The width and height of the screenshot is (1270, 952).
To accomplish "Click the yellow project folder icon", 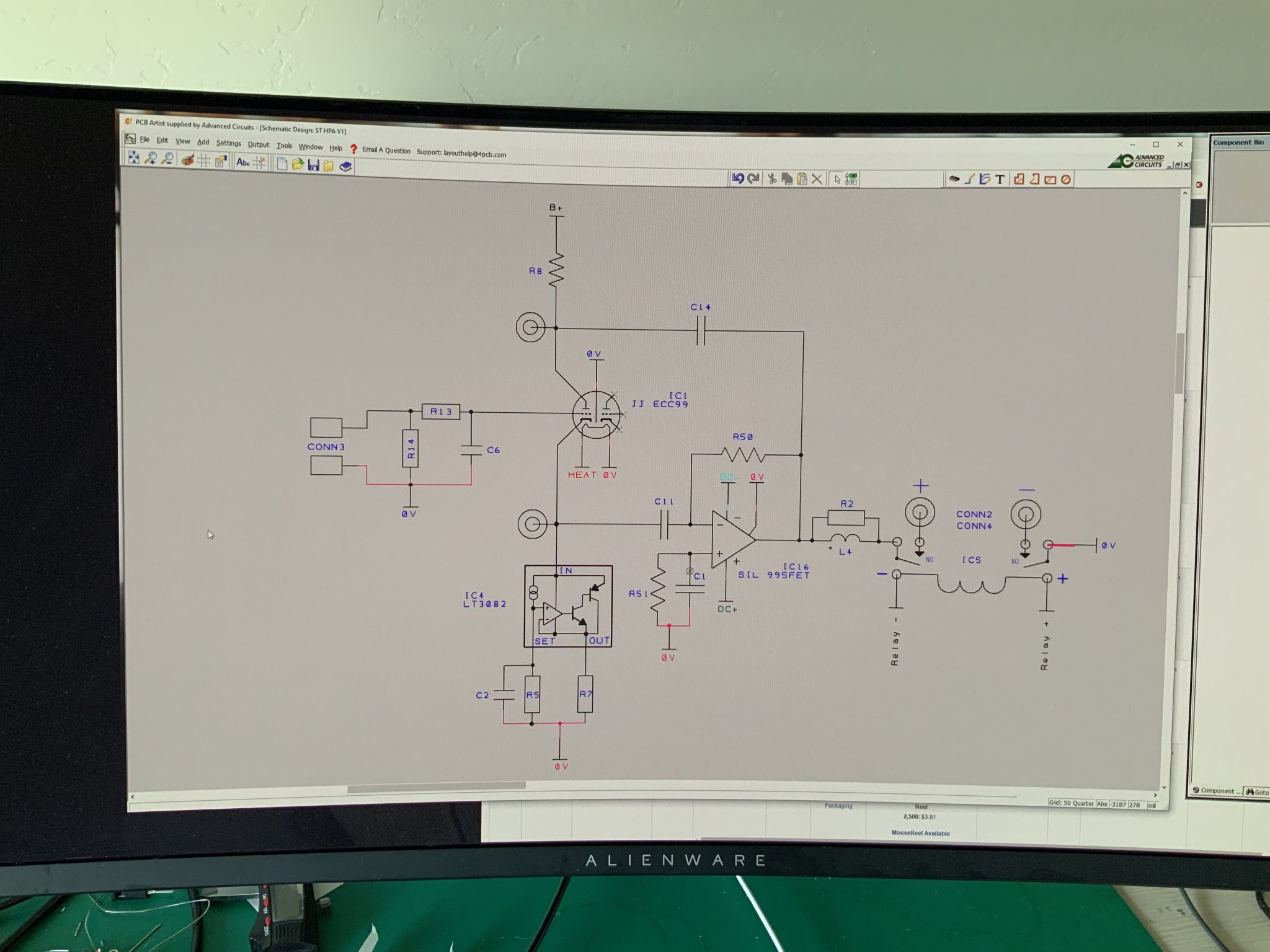I will pyautogui.click(x=329, y=165).
